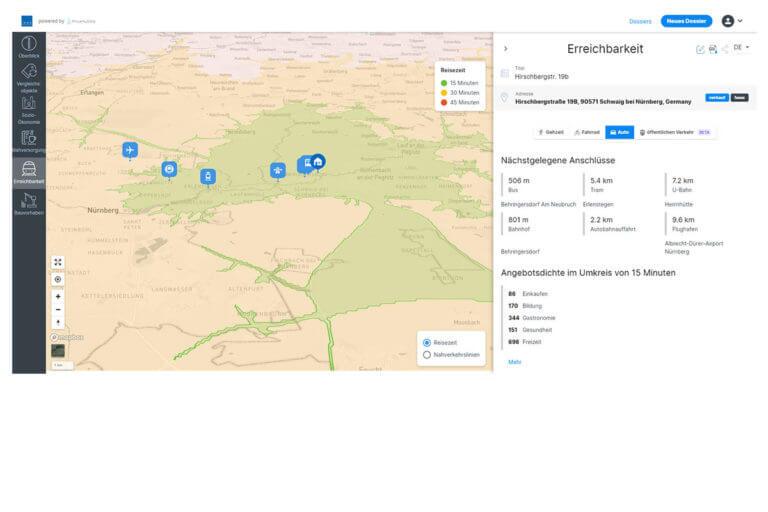768x512 pixels.
Task: Open the Bauvorhaben sidebar section
Action: coord(28,204)
